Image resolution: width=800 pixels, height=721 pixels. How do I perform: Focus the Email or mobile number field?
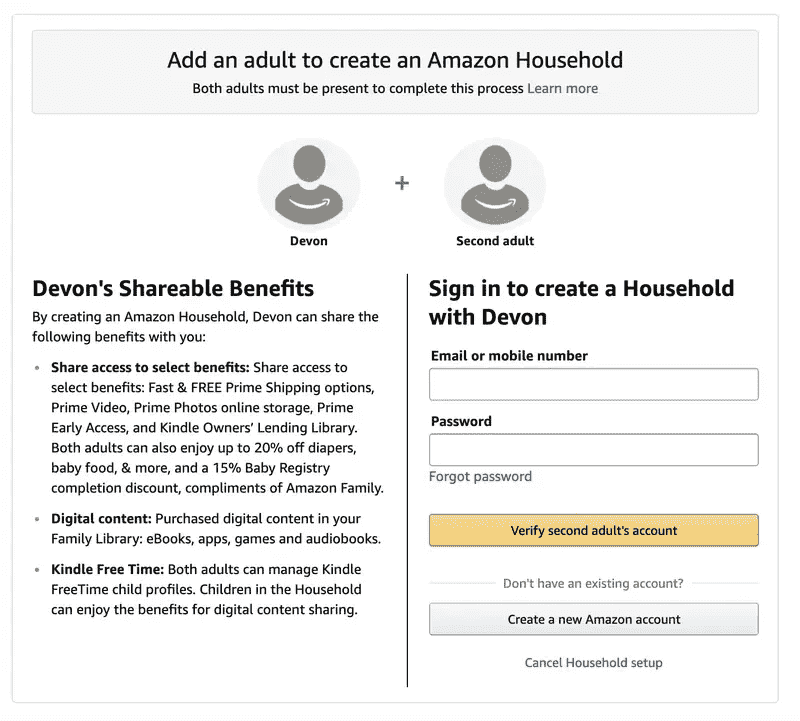pyautogui.click(x=593, y=384)
